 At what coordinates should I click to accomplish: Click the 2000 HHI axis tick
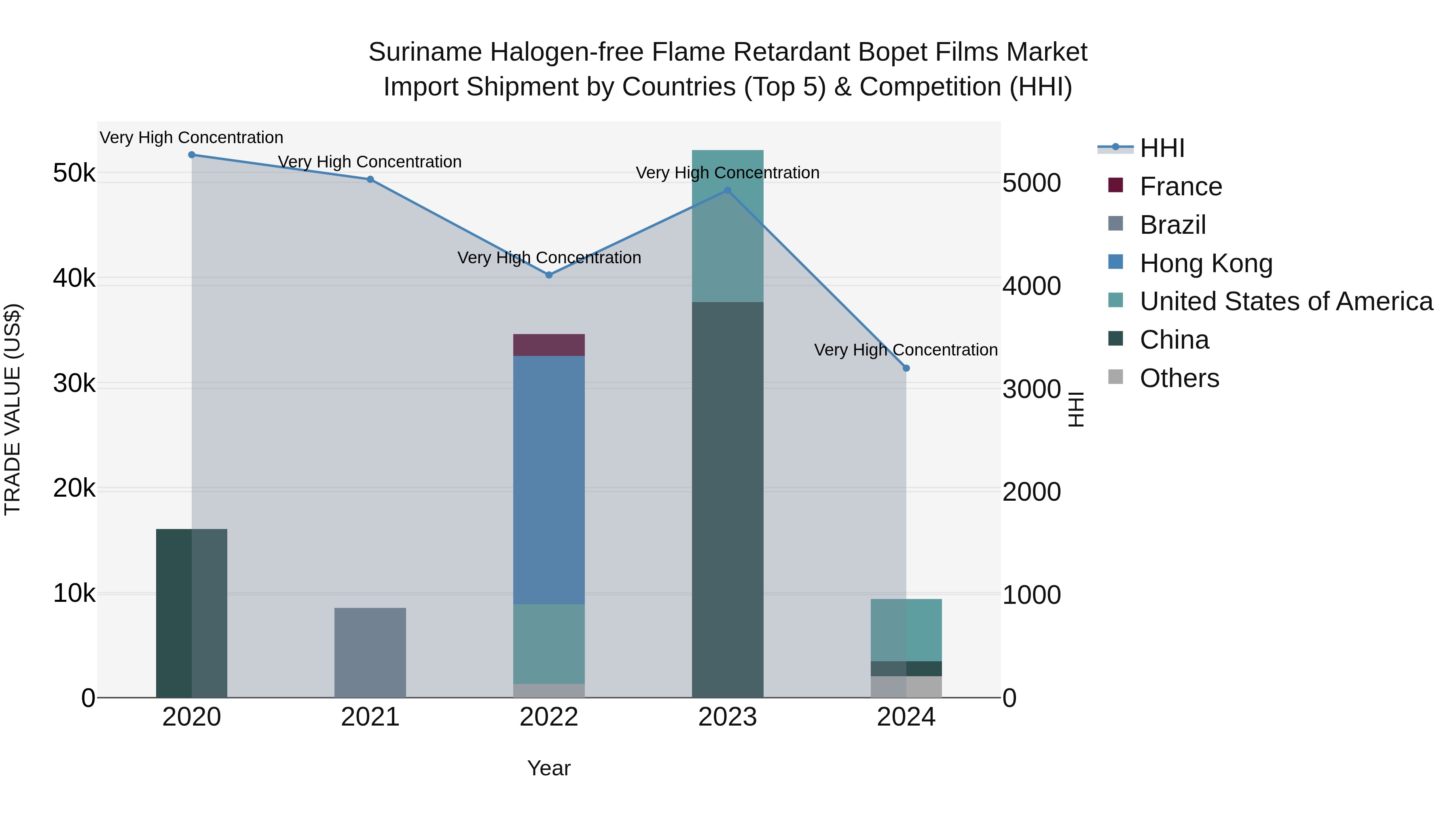1032,492
